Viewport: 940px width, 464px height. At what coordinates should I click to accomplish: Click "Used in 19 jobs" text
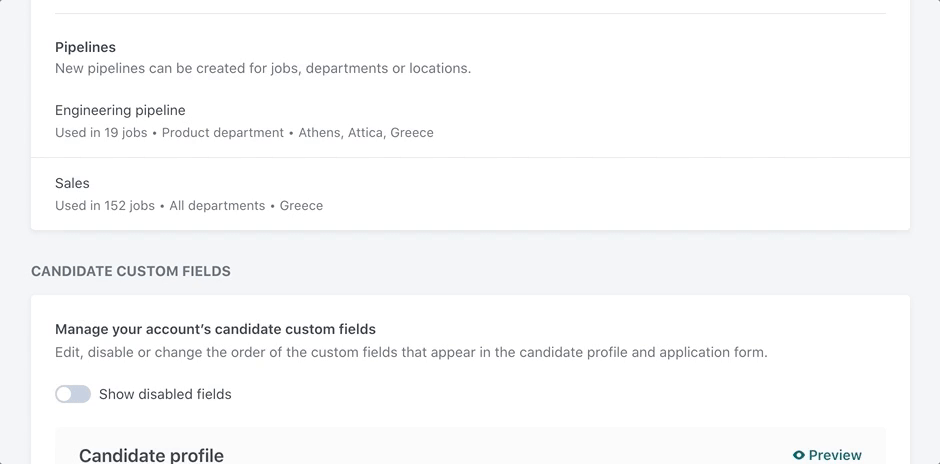101,132
